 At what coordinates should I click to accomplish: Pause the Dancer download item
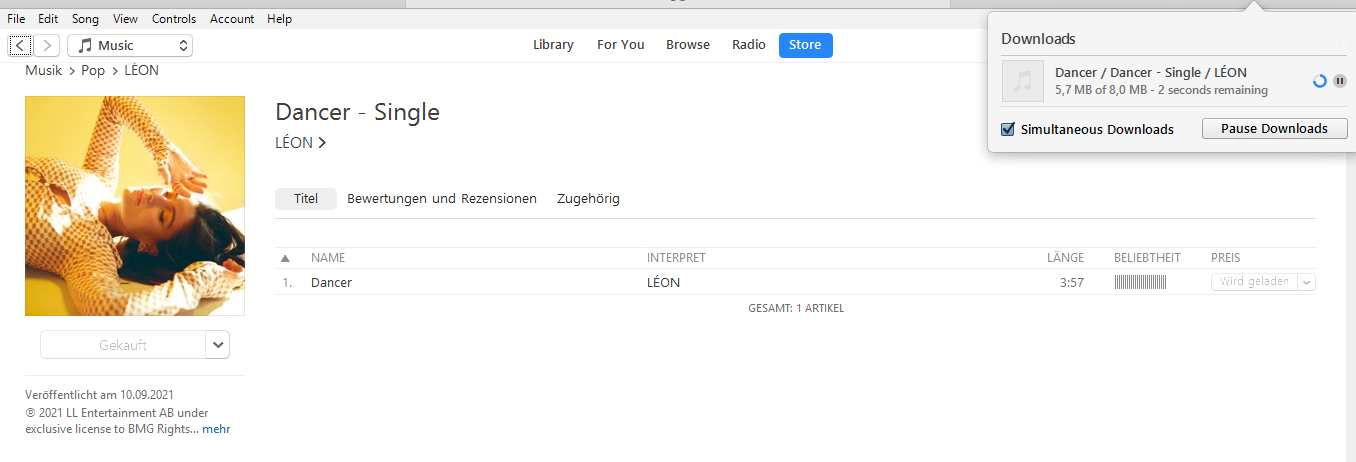[1340, 81]
